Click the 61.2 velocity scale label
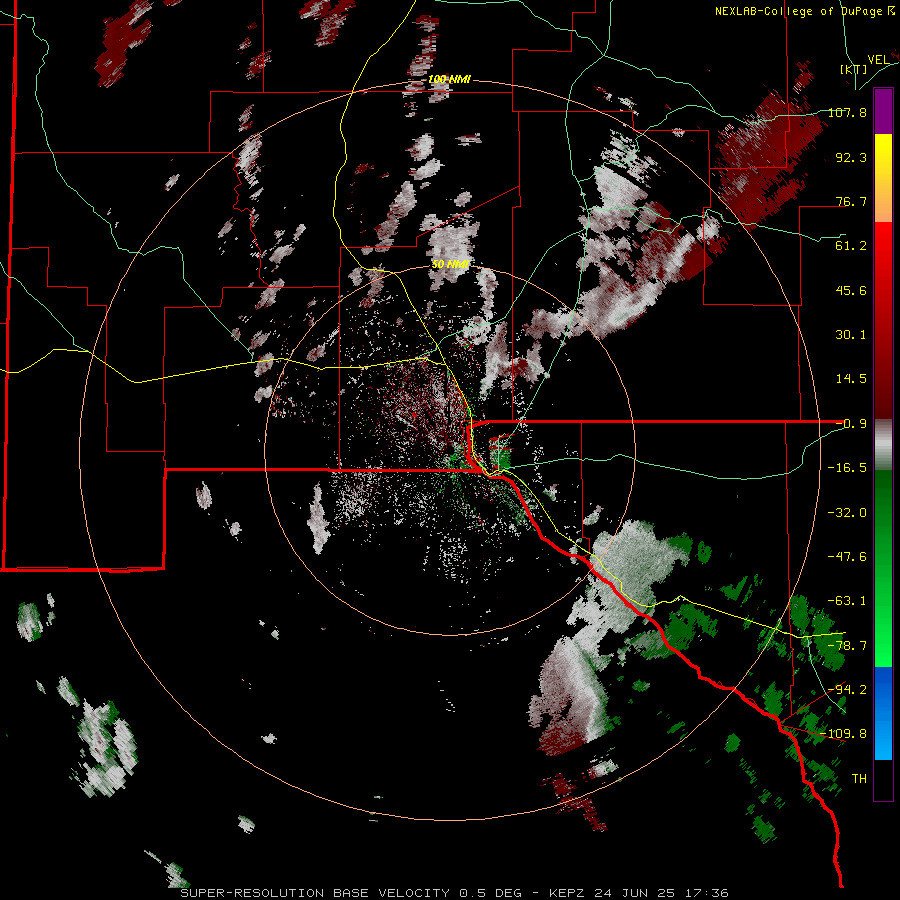Screen dimensions: 900x900 (x=851, y=246)
